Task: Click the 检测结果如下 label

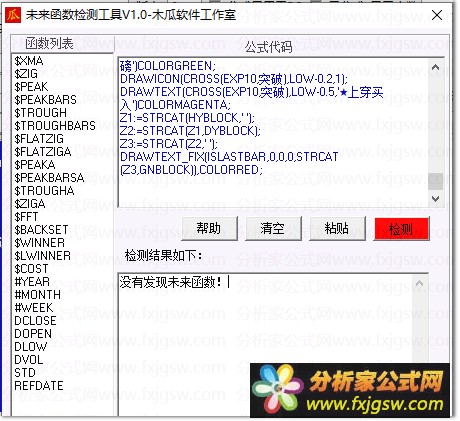Action: pos(163,256)
